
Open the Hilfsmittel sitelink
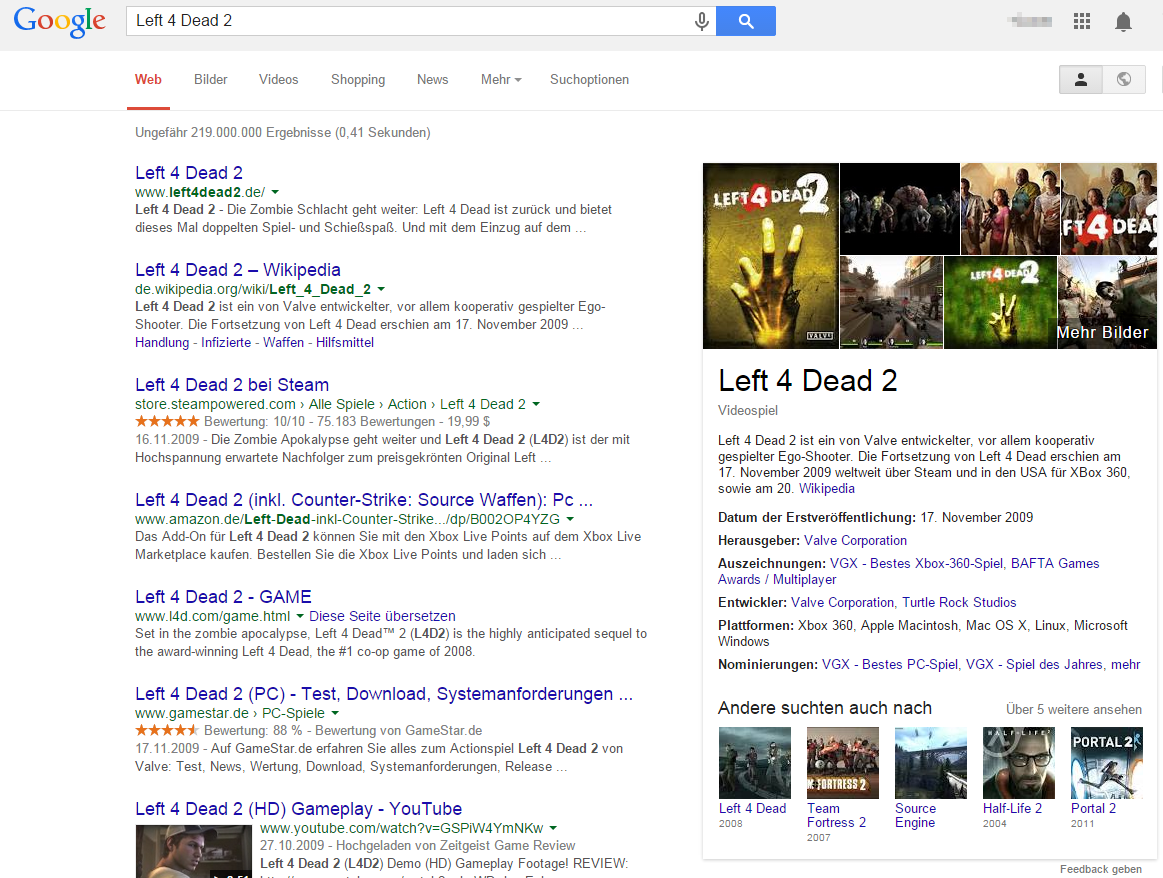pyautogui.click(x=345, y=343)
